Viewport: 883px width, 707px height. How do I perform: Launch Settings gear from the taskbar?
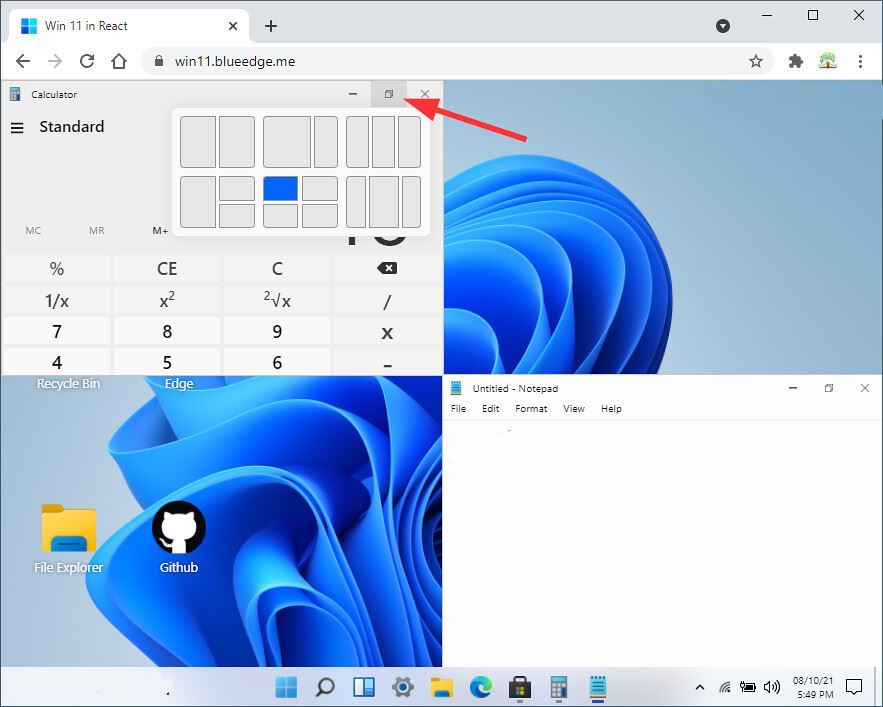(403, 687)
